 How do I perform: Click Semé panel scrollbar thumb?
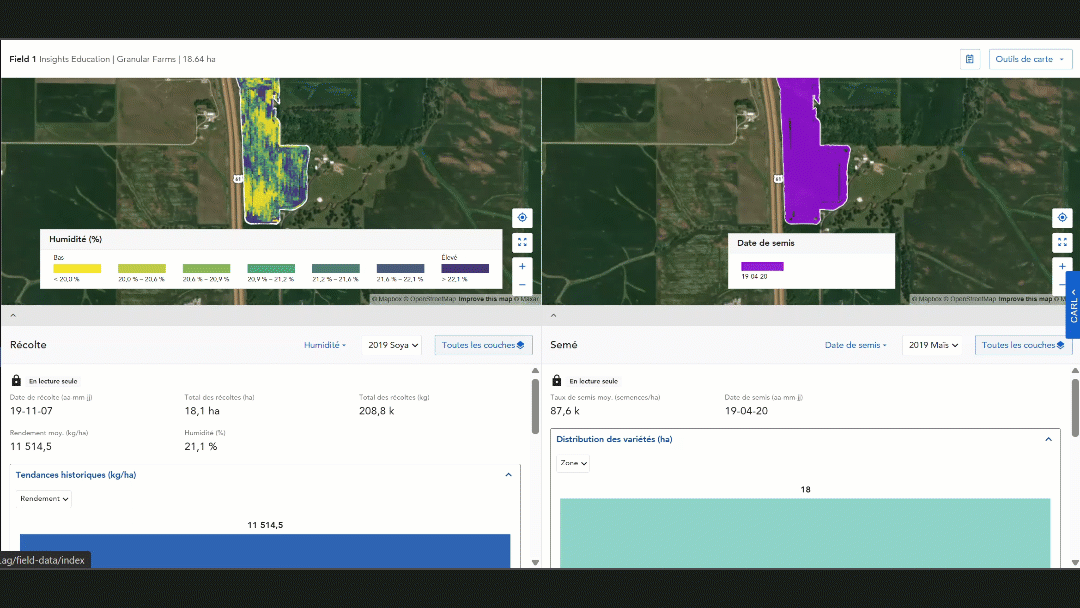pos(1075,406)
